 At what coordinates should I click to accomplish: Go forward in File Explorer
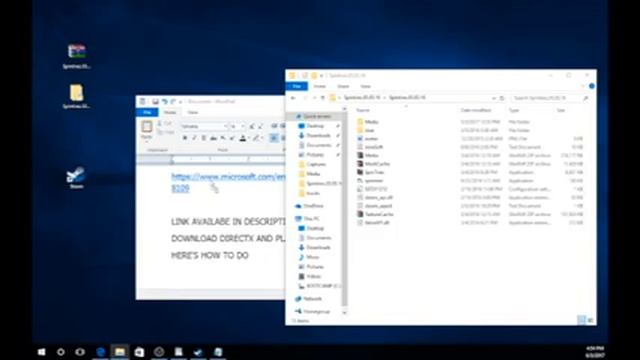point(305,98)
